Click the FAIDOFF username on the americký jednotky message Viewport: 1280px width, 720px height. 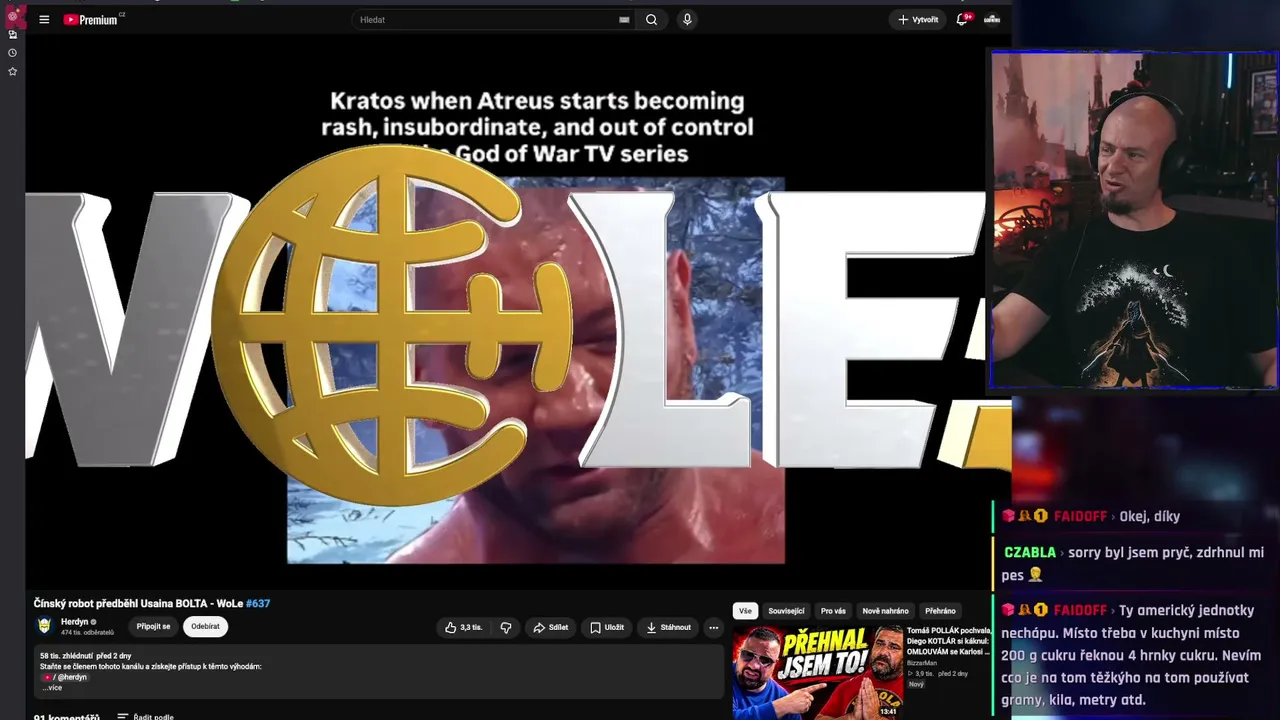click(x=1080, y=610)
